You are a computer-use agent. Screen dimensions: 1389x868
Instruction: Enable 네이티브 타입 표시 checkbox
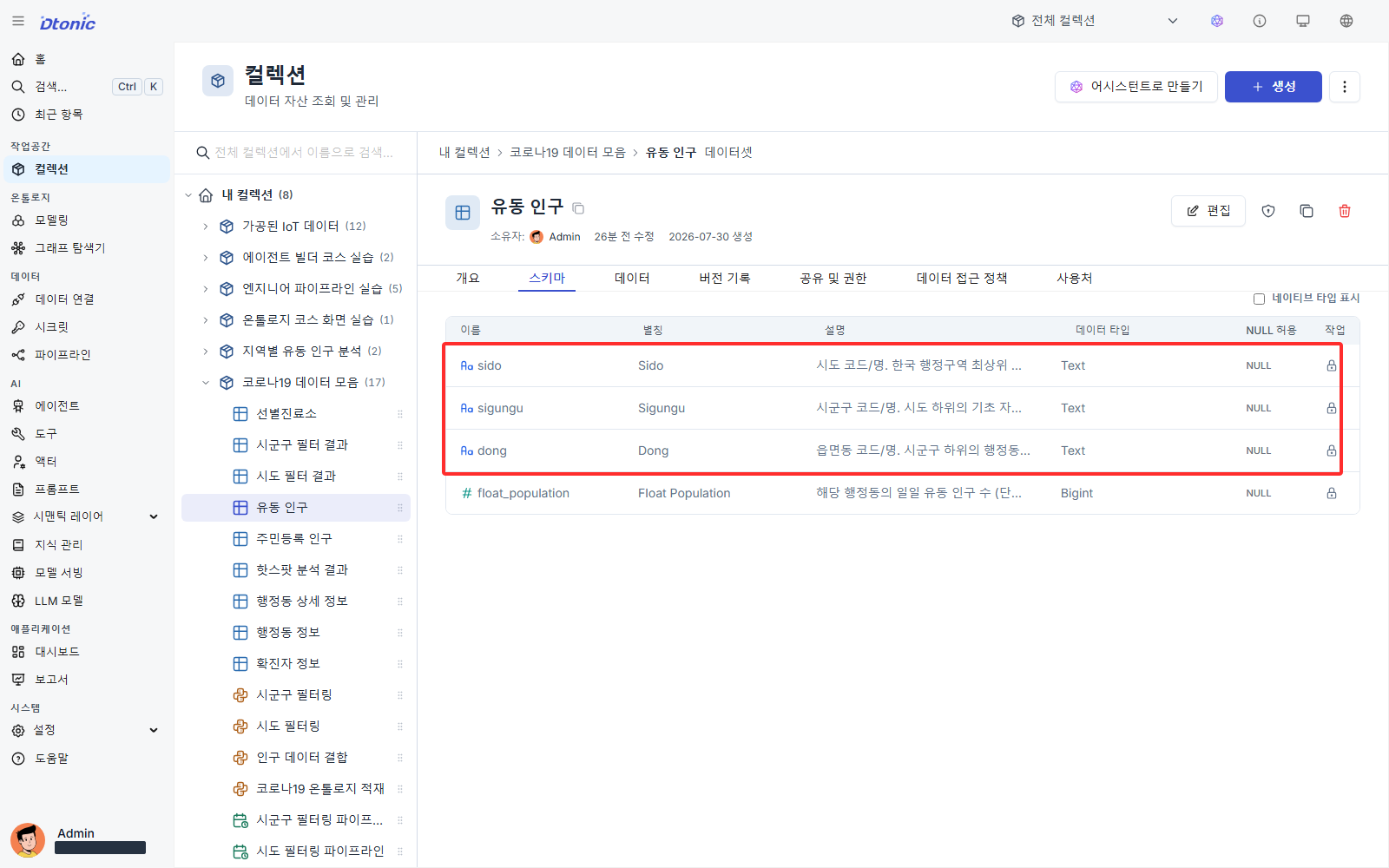tap(1259, 299)
